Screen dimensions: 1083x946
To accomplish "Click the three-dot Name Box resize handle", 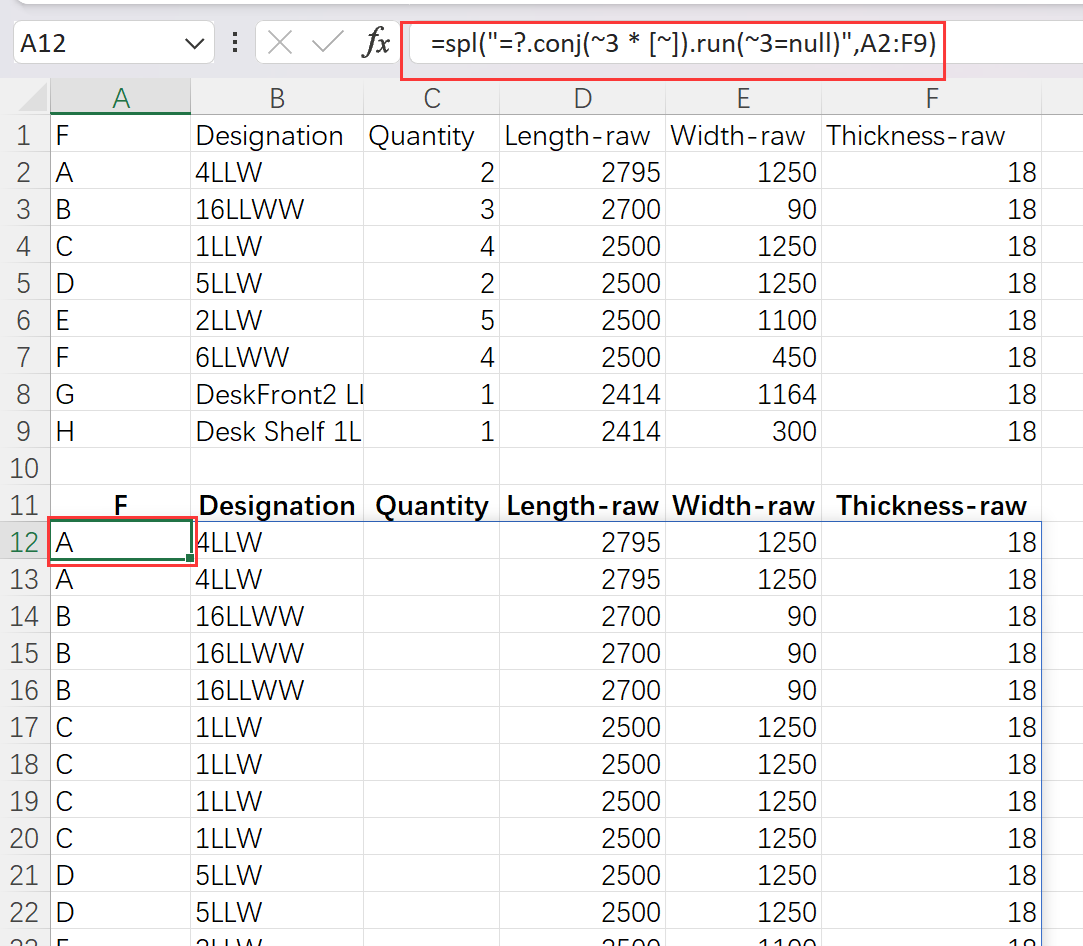I will tap(235, 43).
